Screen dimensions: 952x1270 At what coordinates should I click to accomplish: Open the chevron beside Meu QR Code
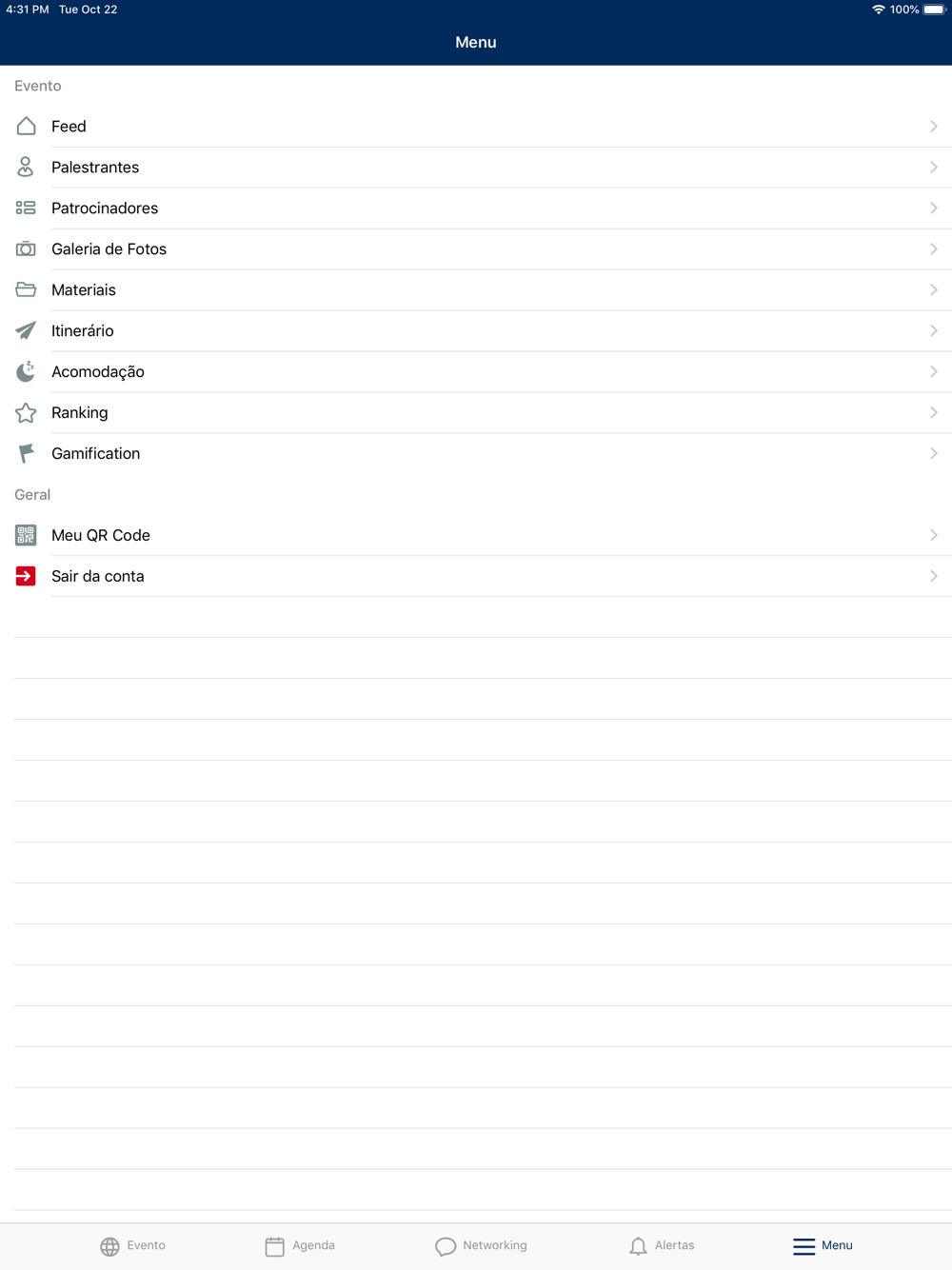[934, 535]
